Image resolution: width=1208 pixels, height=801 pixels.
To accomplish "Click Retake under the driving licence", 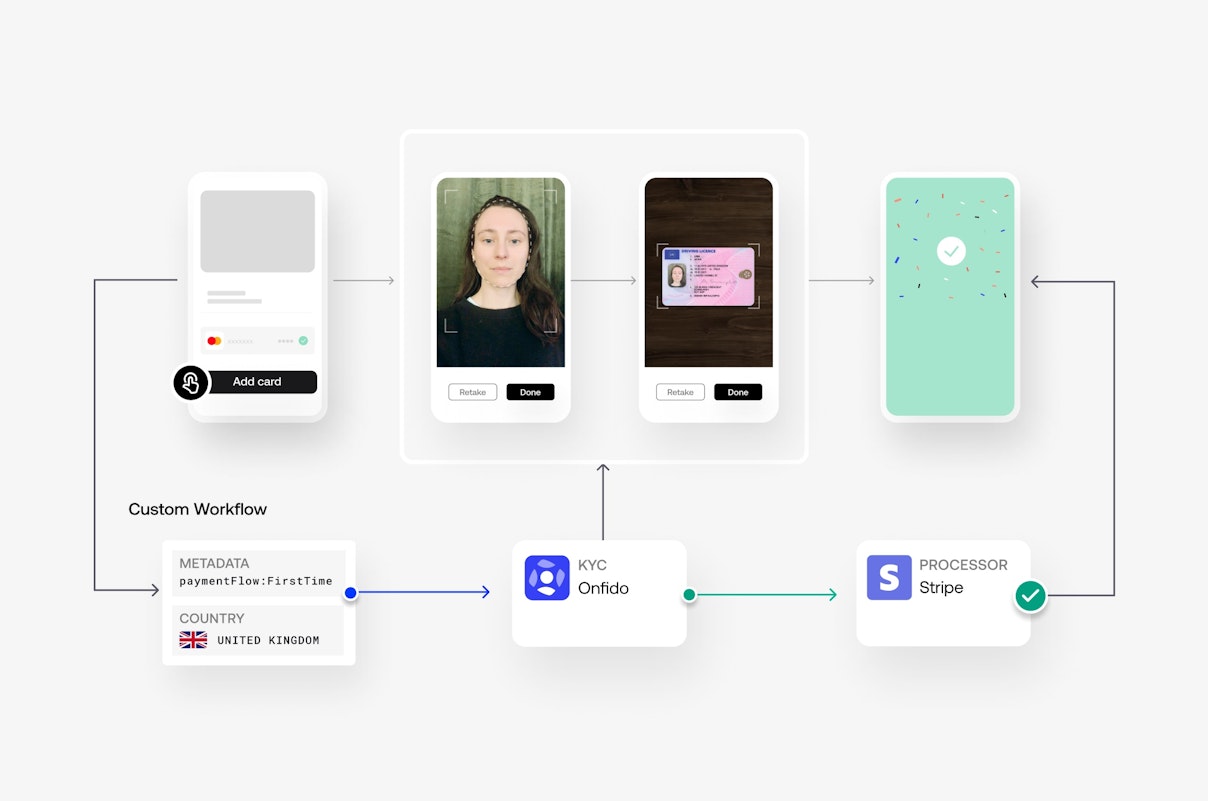I will point(680,392).
